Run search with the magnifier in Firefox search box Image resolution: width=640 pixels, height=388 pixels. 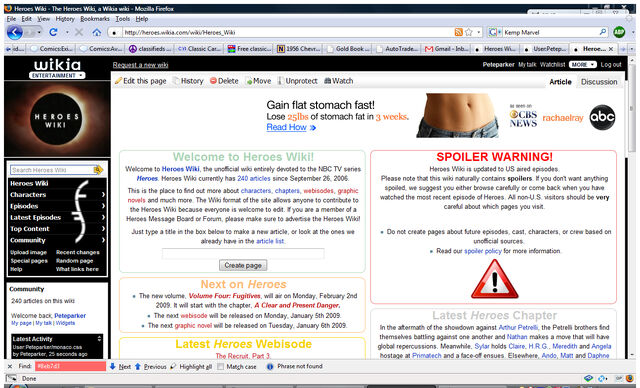tap(602, 32)
